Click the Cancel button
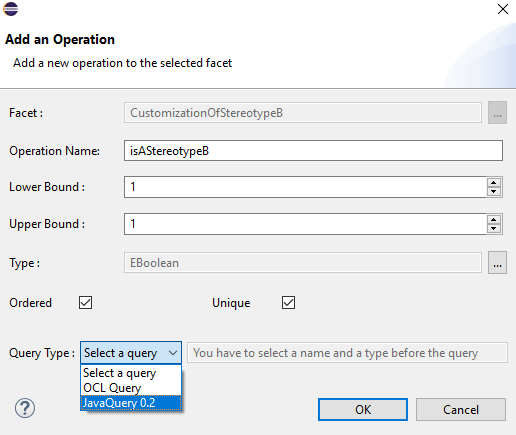Viewport: 516px width, 435px height. [461, 409]
